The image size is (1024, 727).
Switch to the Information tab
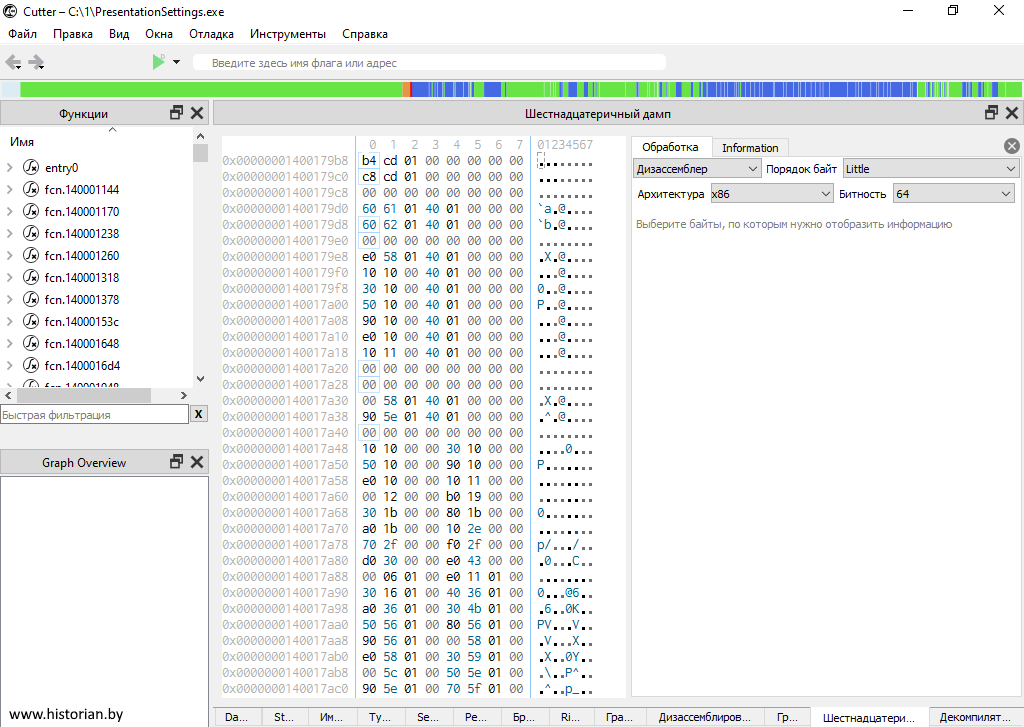(750, 147)
